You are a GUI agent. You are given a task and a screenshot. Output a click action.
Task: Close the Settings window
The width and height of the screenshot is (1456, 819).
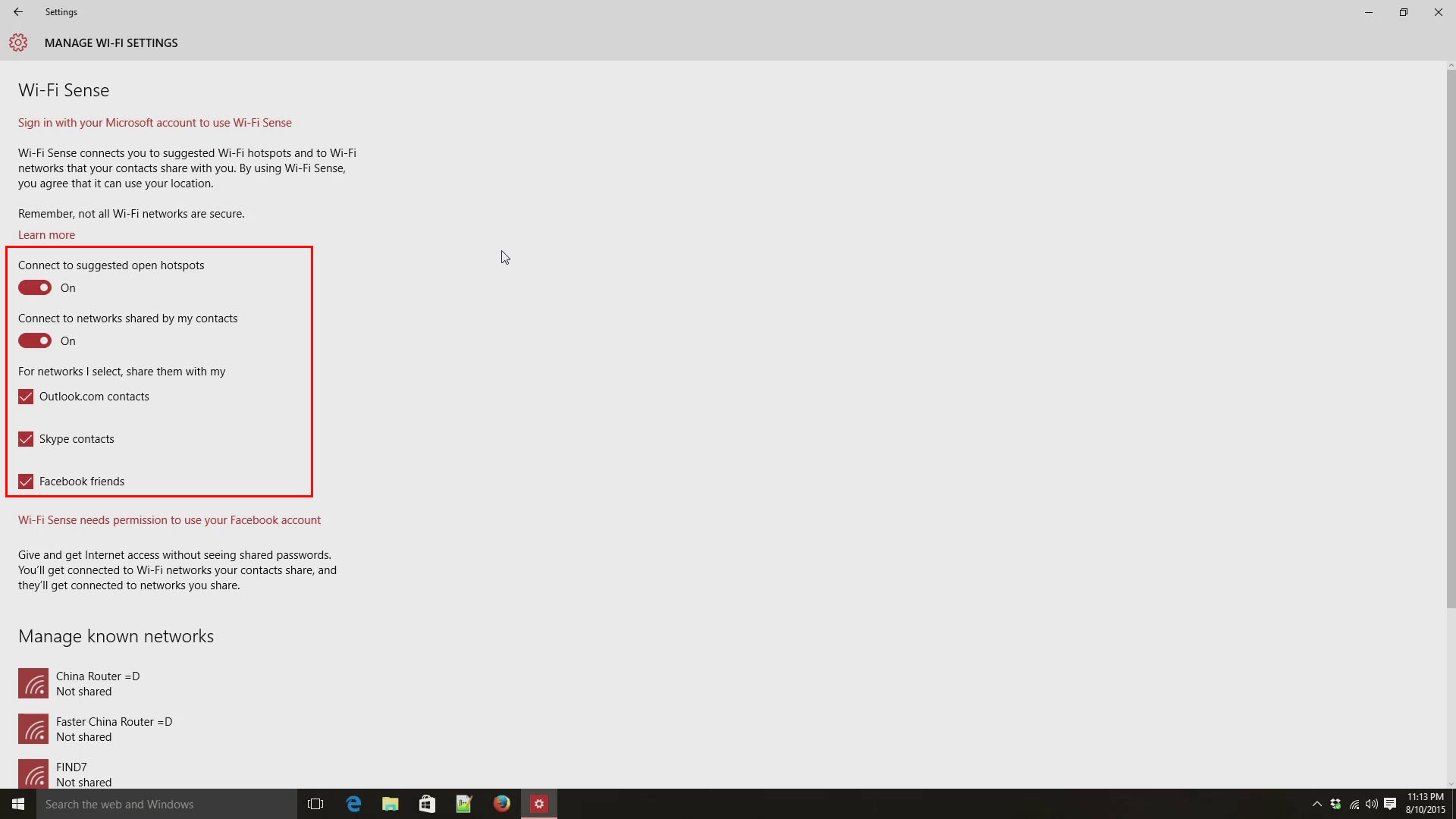click(1439, 12)
